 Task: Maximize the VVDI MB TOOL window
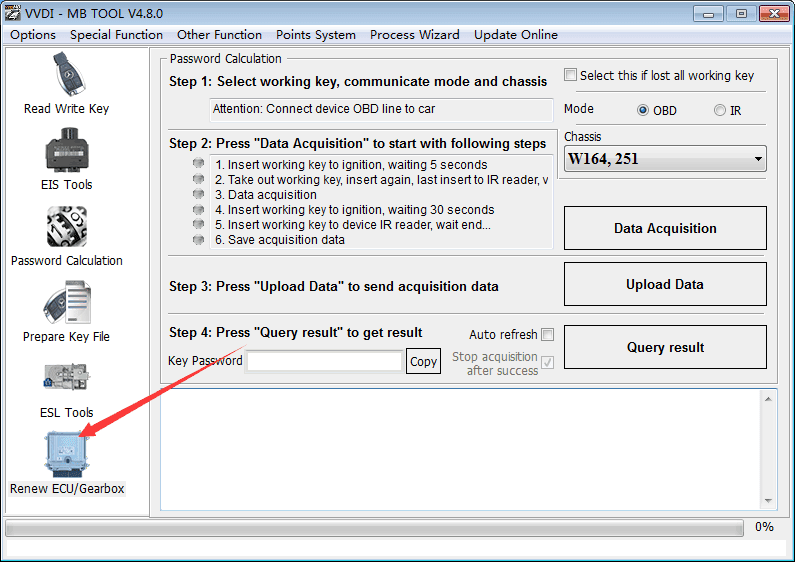click(741, 14)
